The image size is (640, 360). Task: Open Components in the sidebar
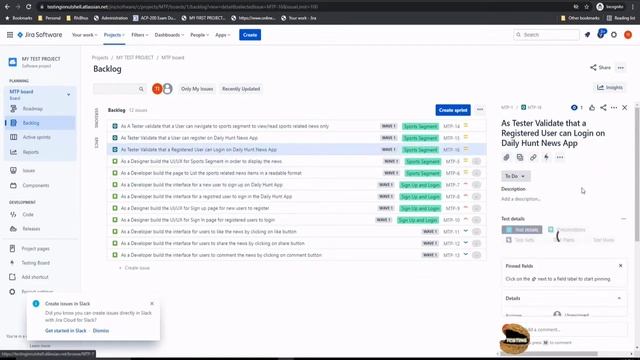[36, 185]
